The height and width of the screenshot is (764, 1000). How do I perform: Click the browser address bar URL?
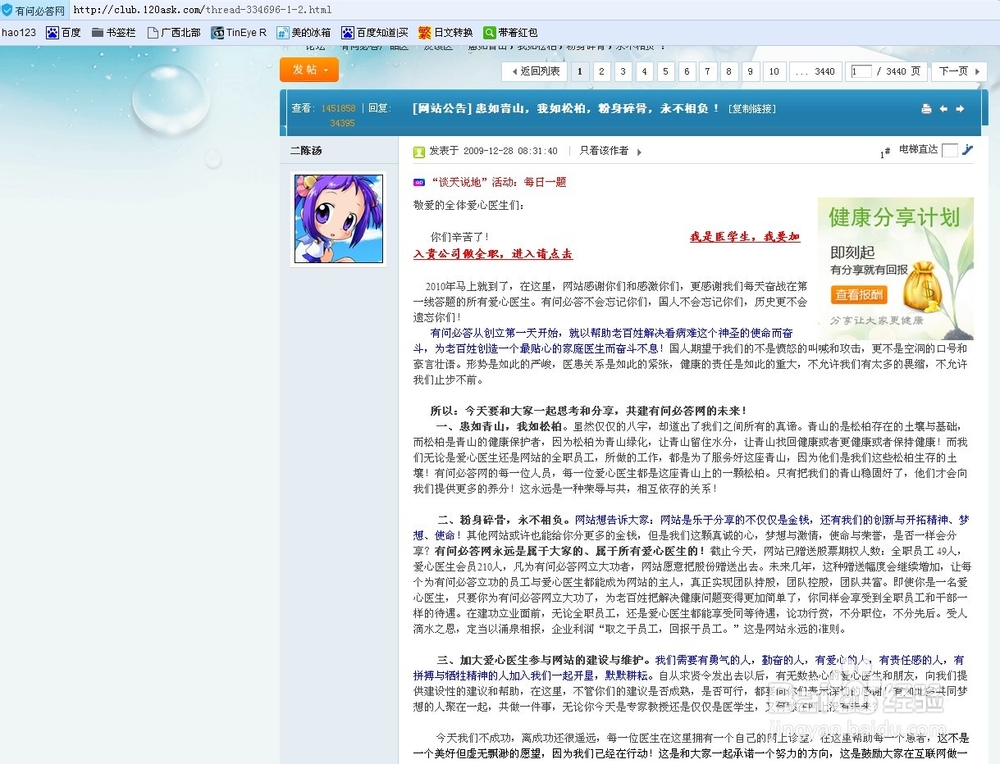(202, 10)
